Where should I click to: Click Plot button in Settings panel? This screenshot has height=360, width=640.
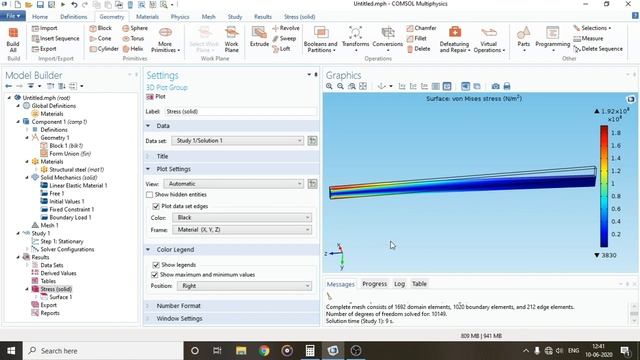click(x=156, y=97)
